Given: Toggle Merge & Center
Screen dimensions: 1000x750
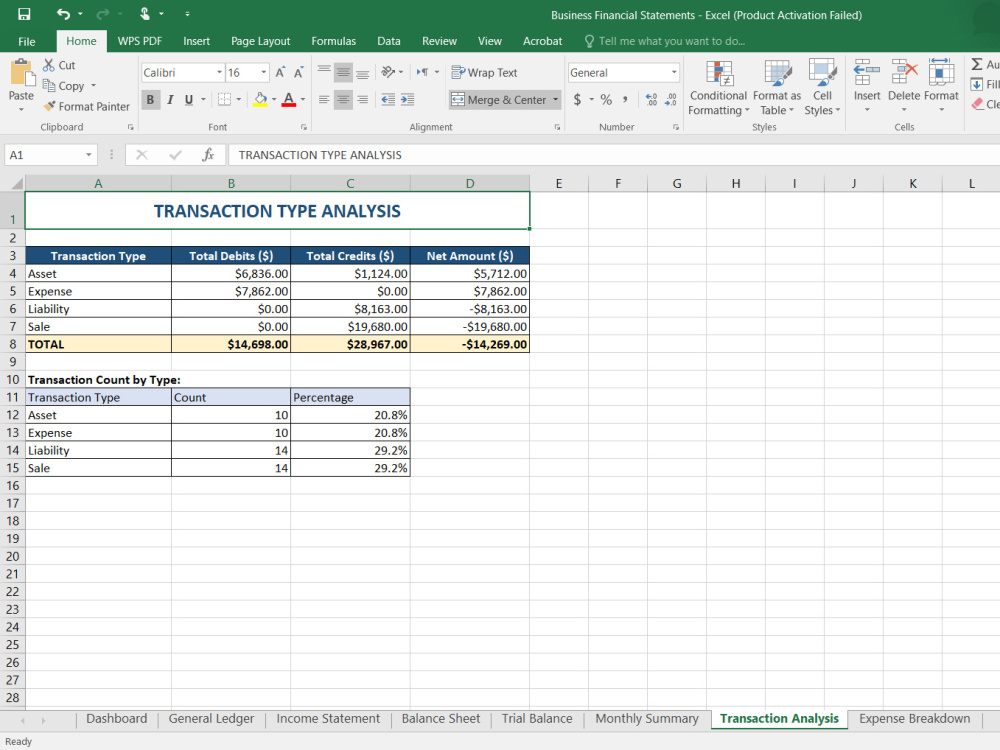Looking at the screenshot, I should (x=498, y=99).
